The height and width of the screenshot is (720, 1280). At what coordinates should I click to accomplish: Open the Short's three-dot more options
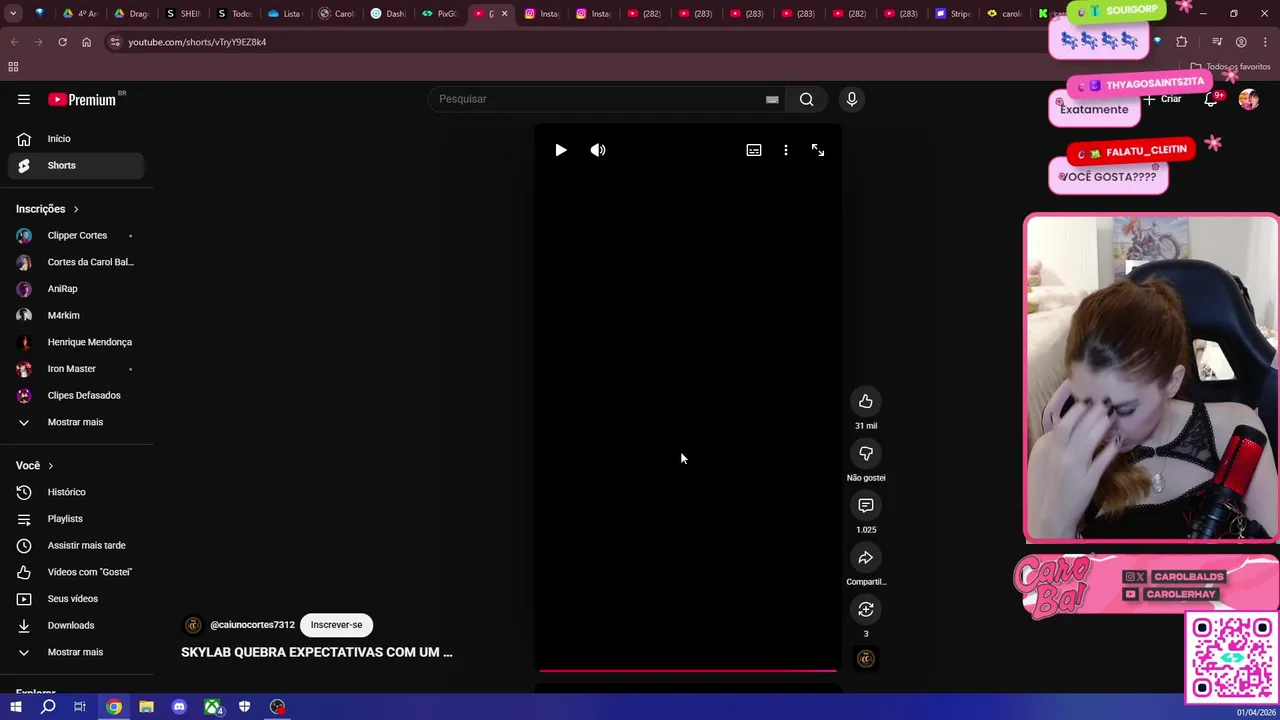pyautogui.click(x=786, y=150)
